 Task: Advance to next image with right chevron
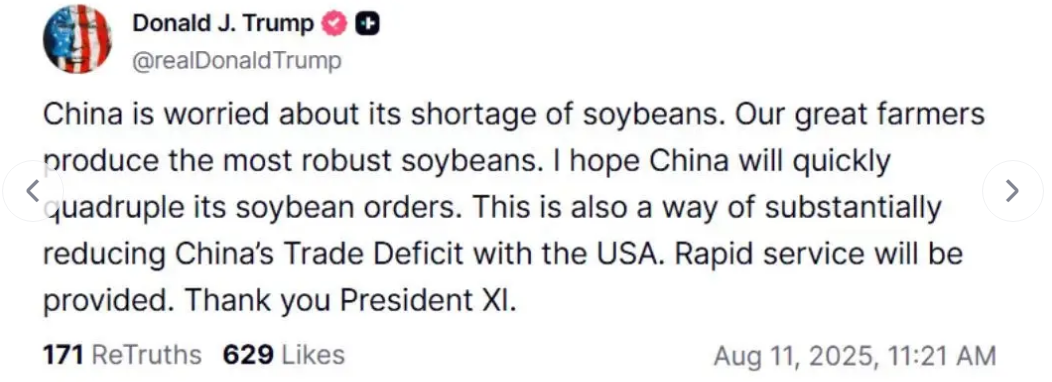pyautogui.click(x=1012, y=191)
